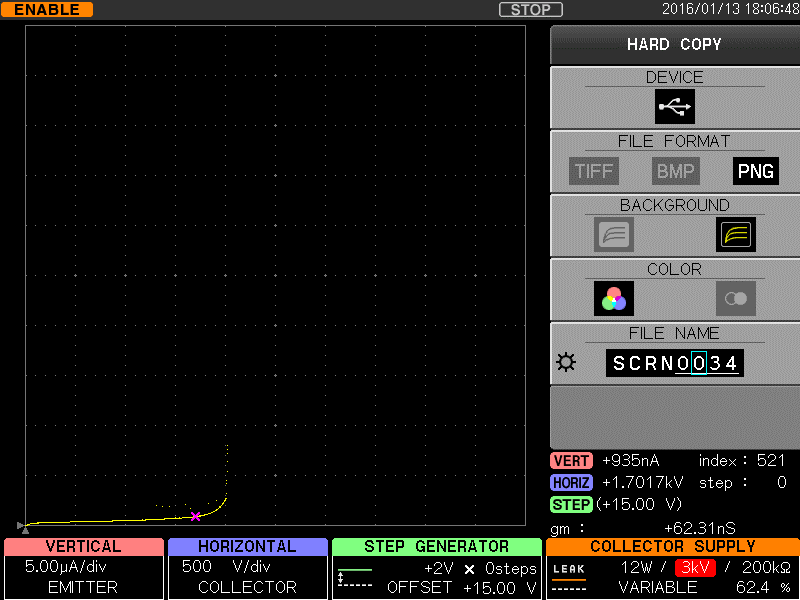The width and height of the screenshot is (800, 600).
Task: Click the red VERT cursor label
Action: pyautogui.click(x=571, y=461)
